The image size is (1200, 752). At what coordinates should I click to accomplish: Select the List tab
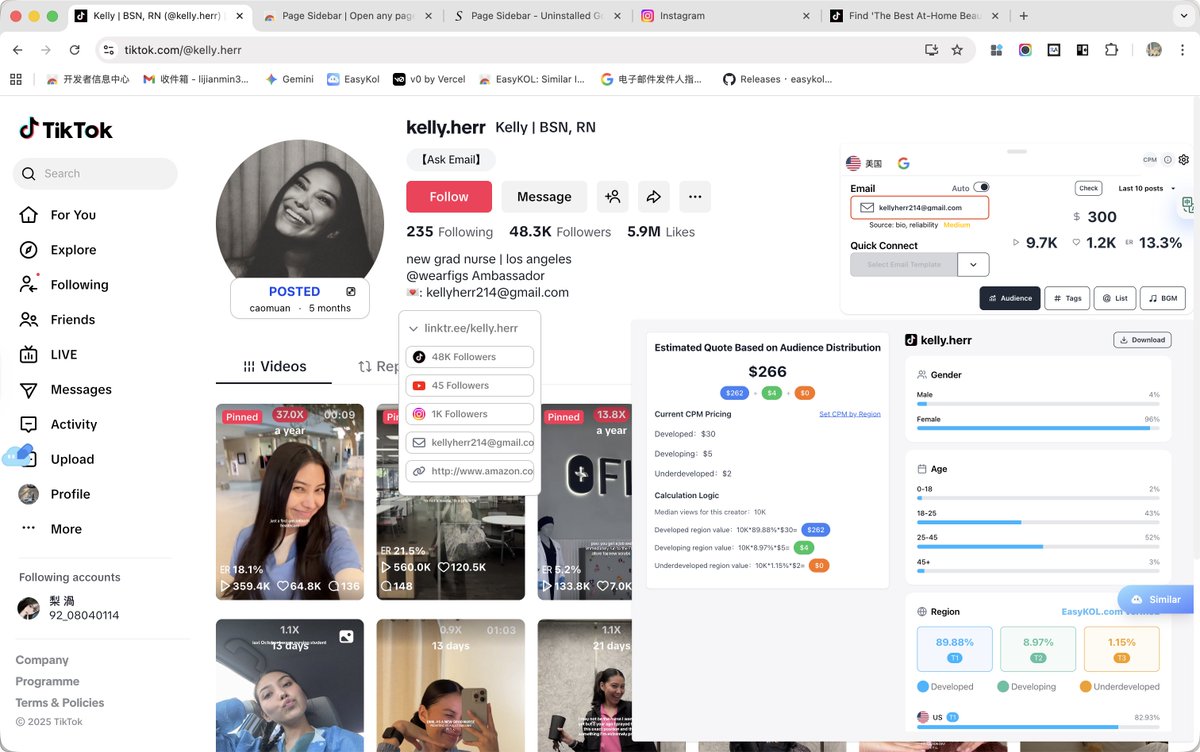1115,298
